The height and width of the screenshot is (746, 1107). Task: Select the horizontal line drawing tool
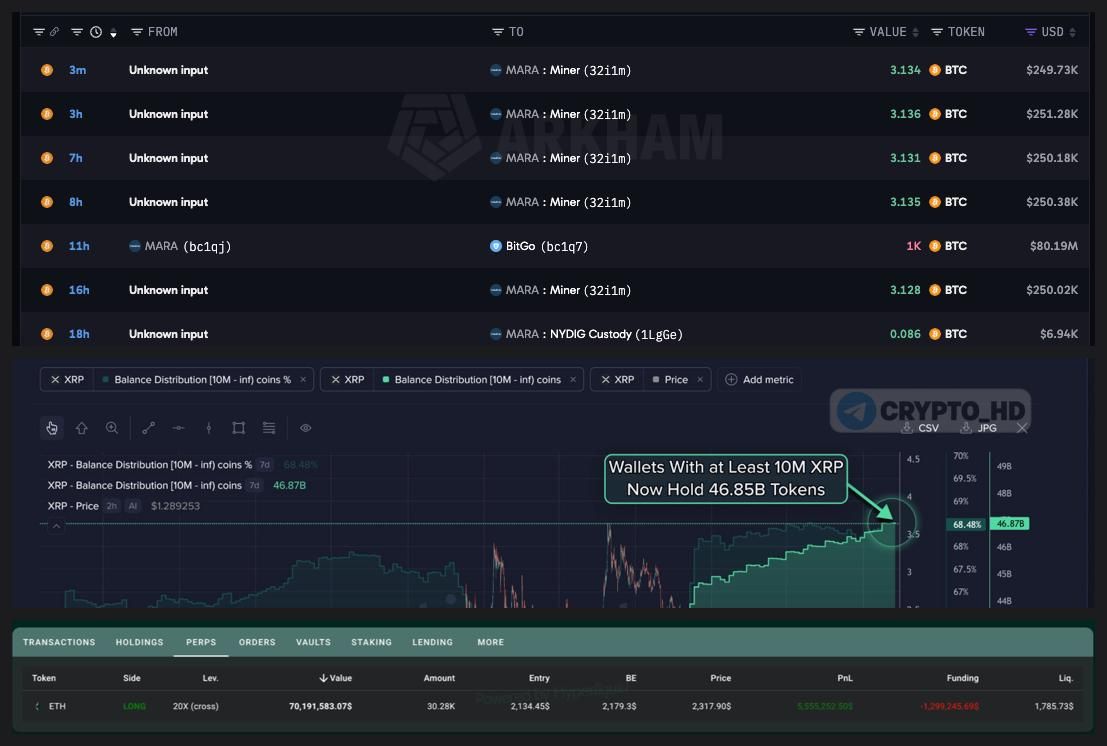coord(179,428)
